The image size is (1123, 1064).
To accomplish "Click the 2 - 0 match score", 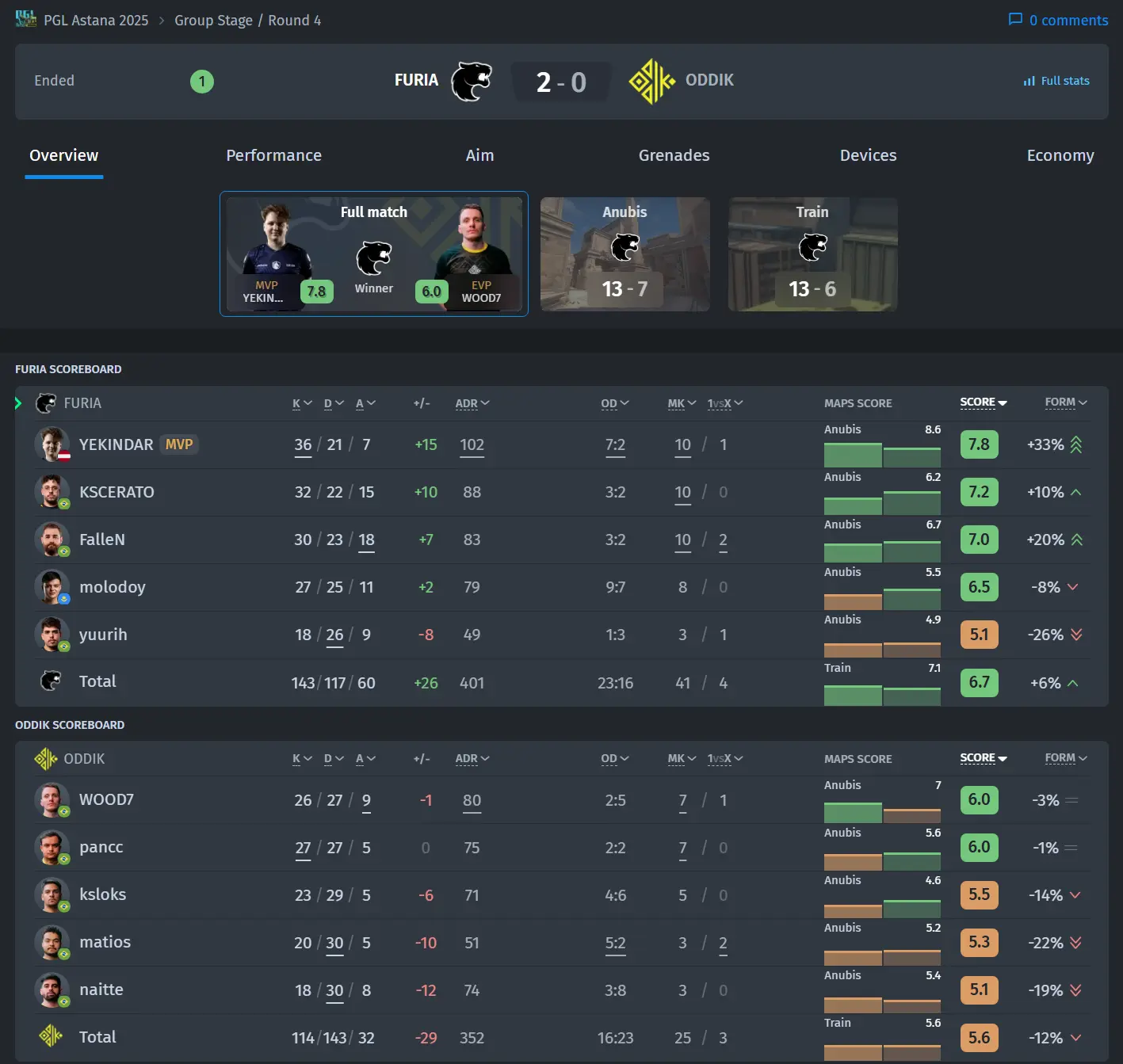I will pos(561,82).
